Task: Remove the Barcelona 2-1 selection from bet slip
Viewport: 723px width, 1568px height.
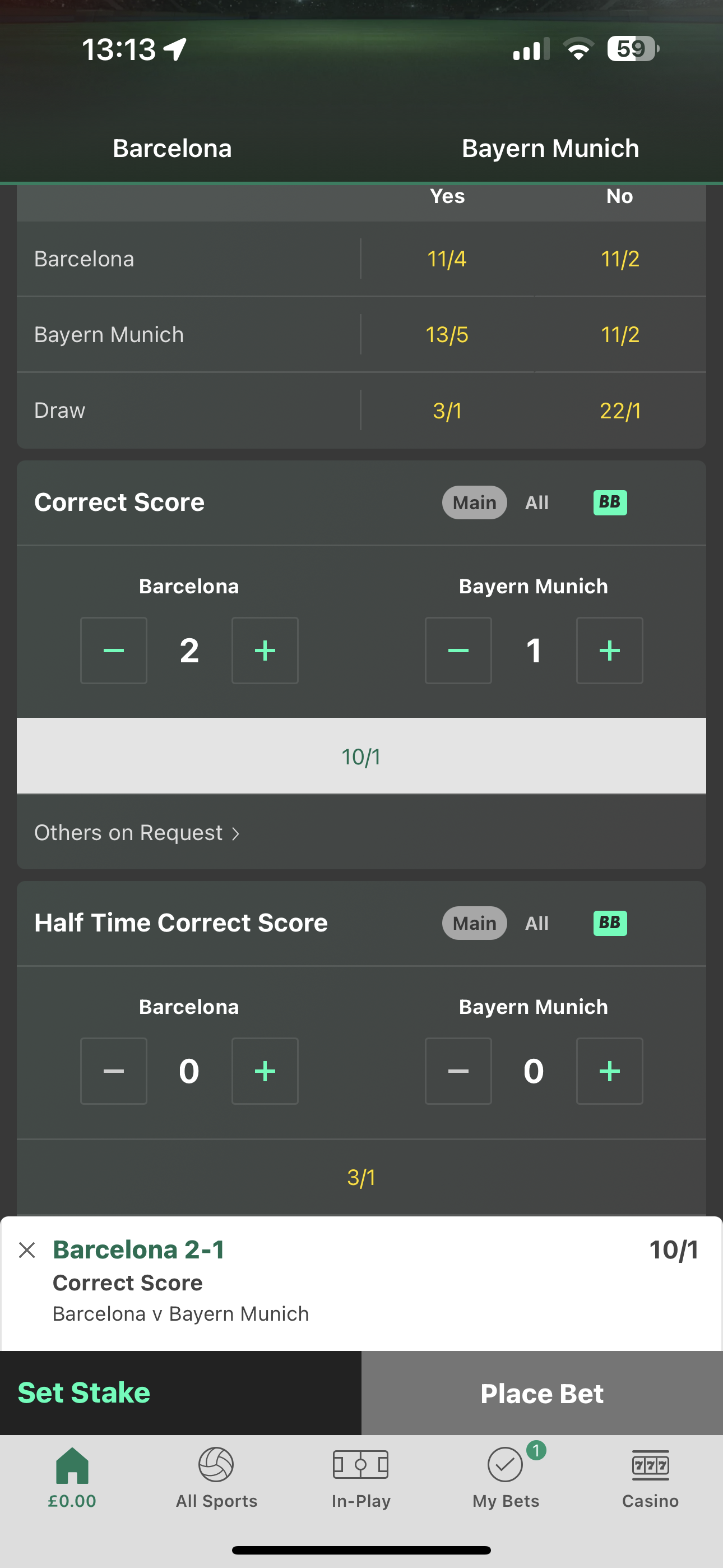Action: click(27, 1249)
